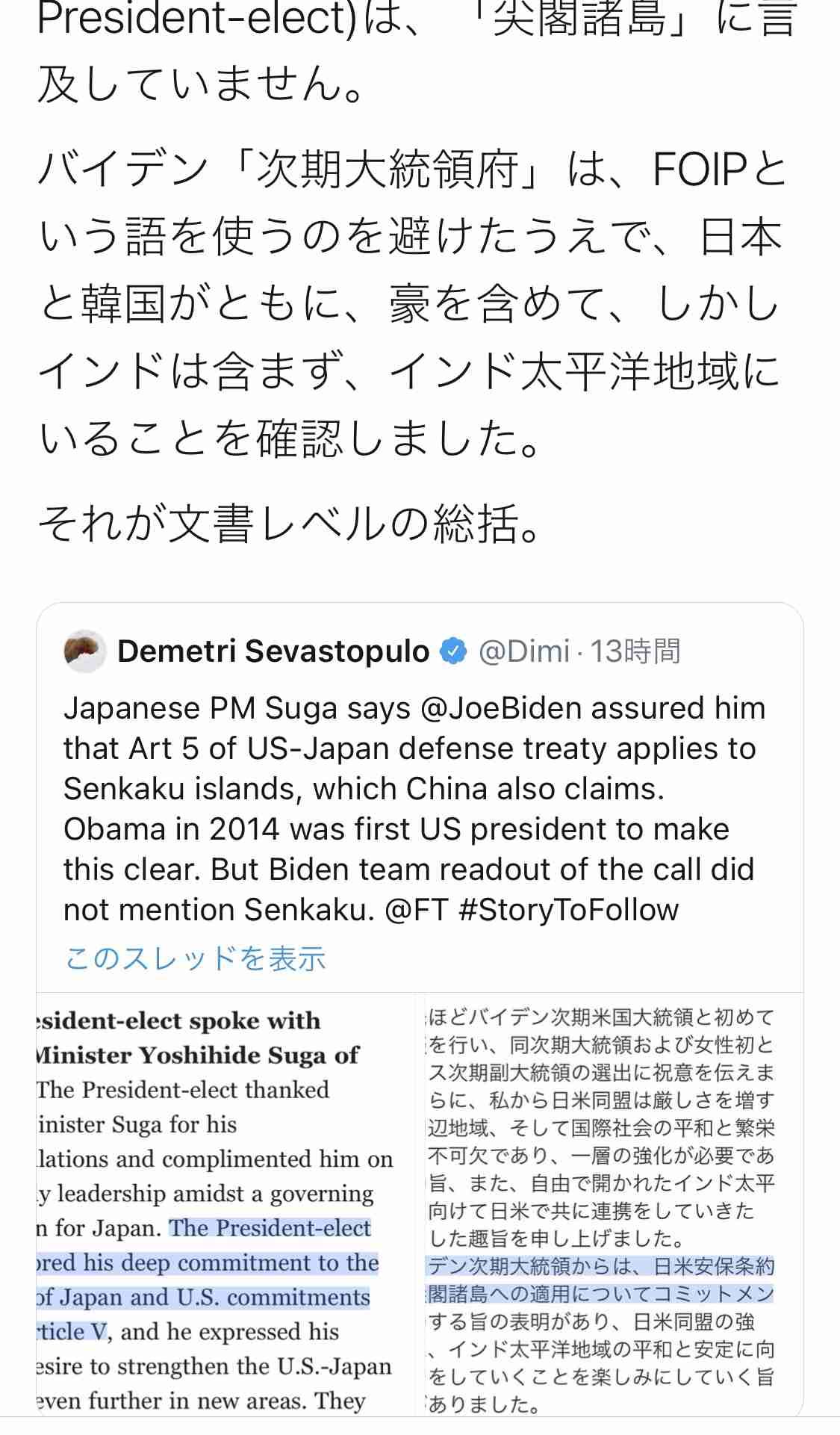Viewport: 840px width, 1435px height.
Task: Tap Demetri Sevastopulo's profile avatar
Action: pyautogui.click(x=85, y=651)
